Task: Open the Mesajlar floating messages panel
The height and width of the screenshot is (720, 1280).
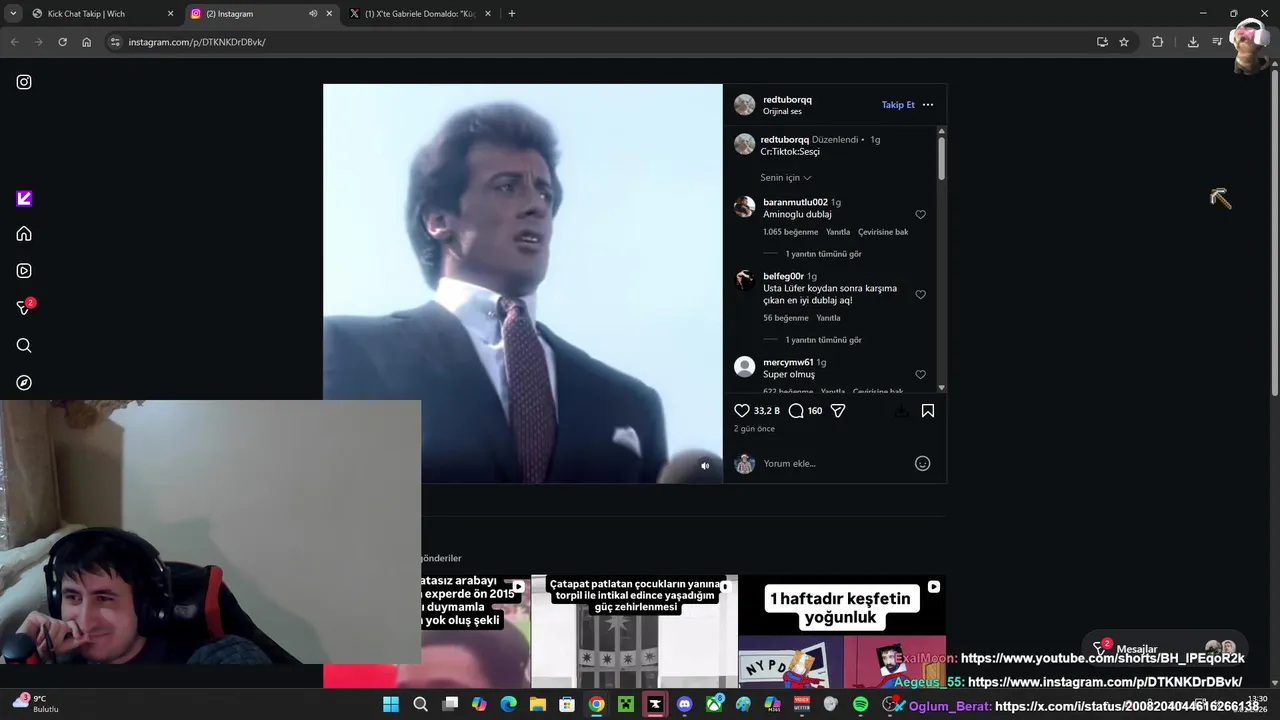Action: 1164,648
